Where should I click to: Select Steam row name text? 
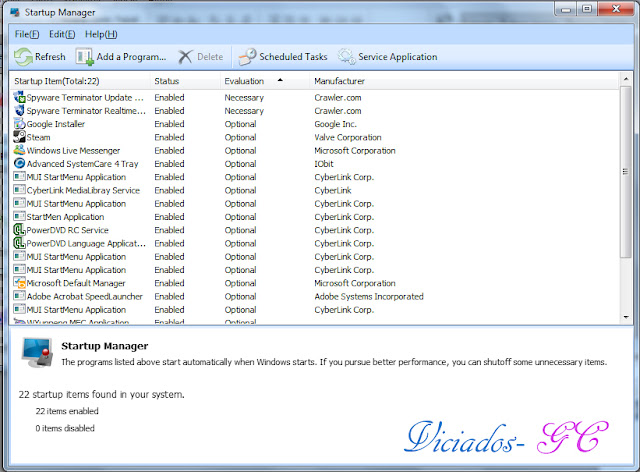38,137
